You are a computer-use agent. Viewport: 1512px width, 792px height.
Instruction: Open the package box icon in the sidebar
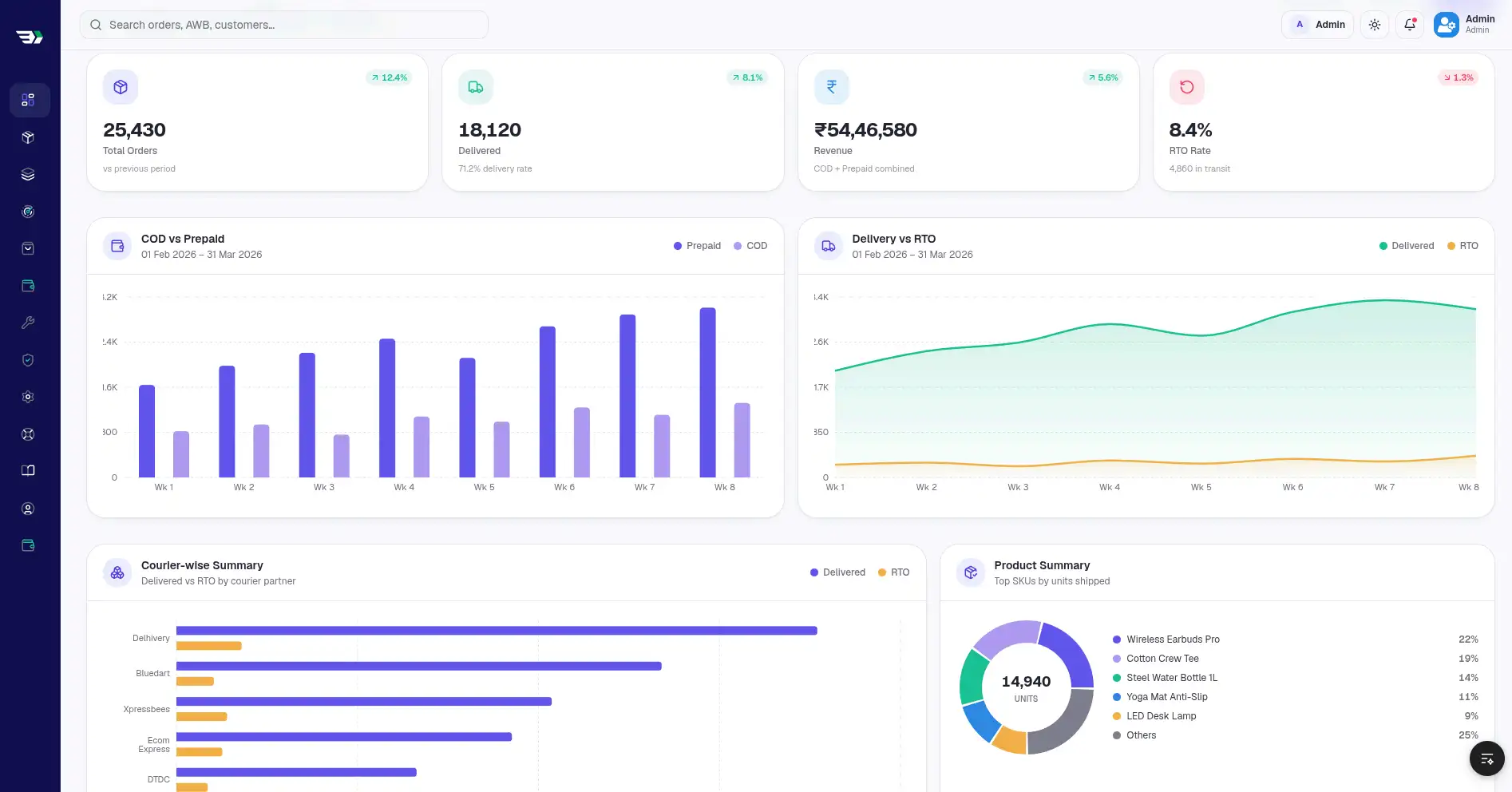tap(29, 137)
